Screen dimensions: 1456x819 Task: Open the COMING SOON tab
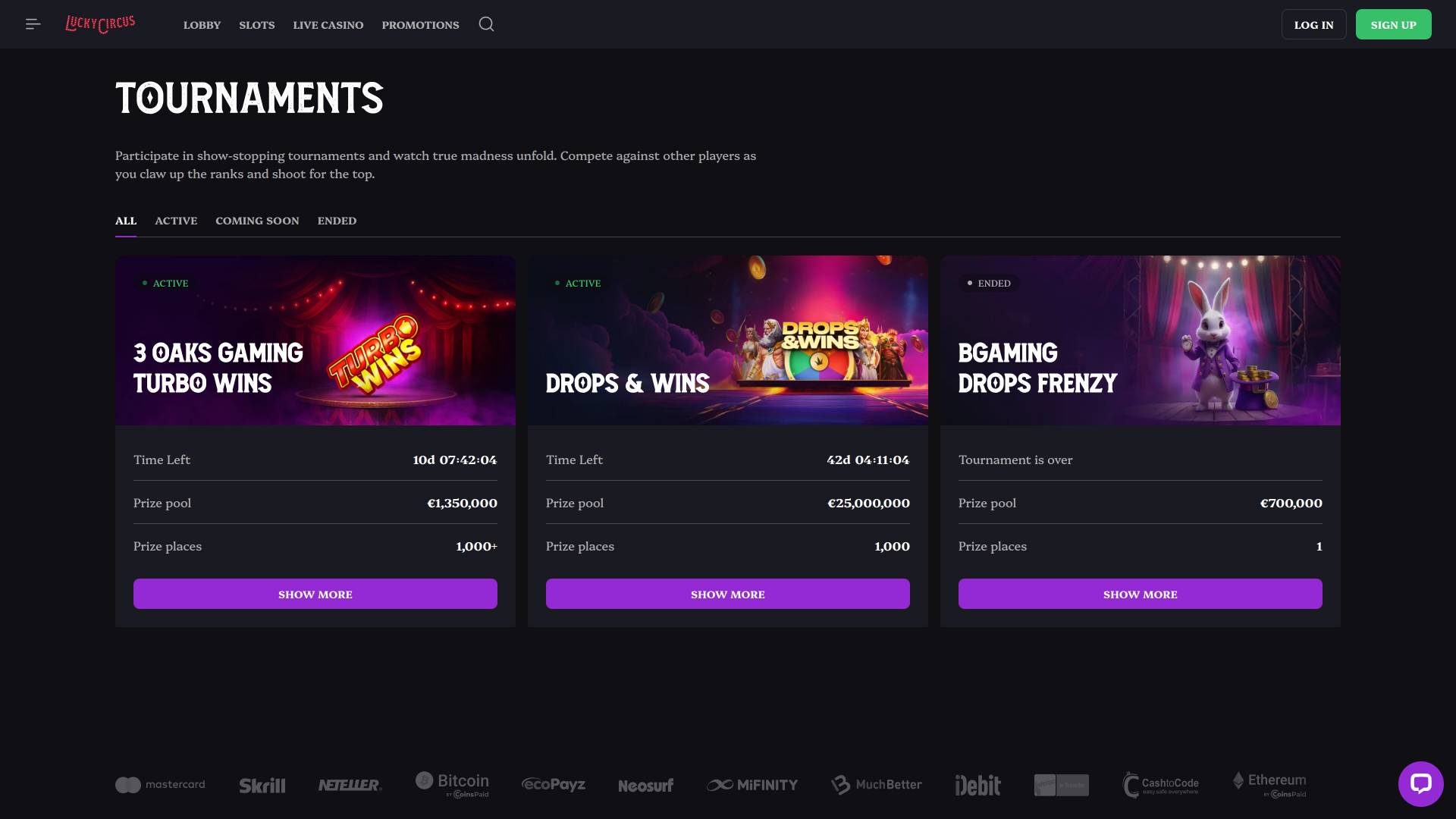pos(257,221)
